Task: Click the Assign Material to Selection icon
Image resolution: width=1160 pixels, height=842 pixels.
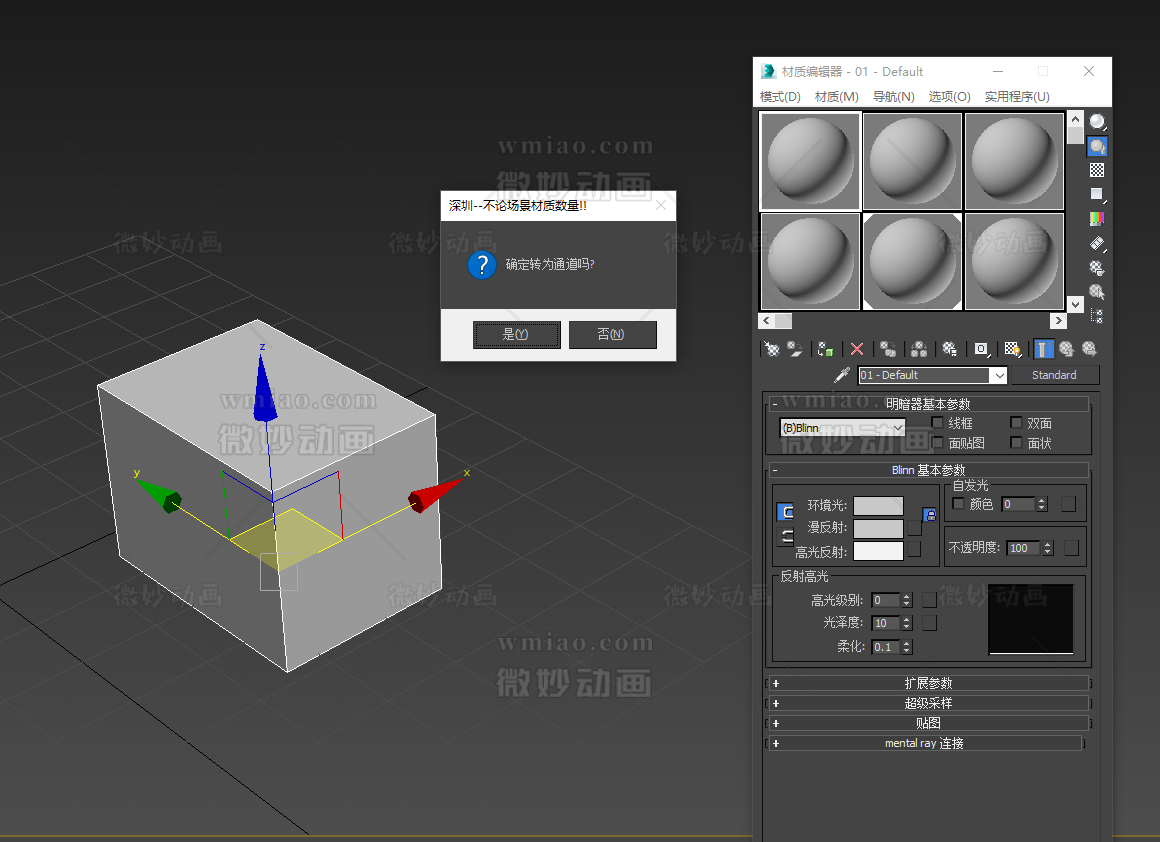Action: tap(826, 348)
